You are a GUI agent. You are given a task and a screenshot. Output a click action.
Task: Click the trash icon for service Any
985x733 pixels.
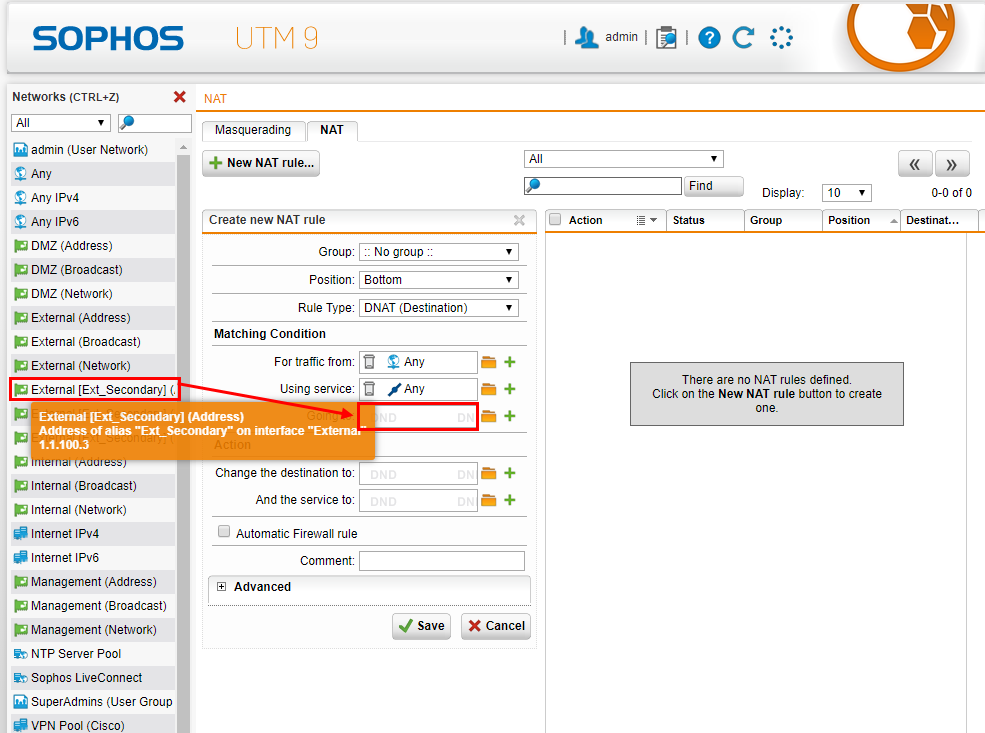pos(369,389)
